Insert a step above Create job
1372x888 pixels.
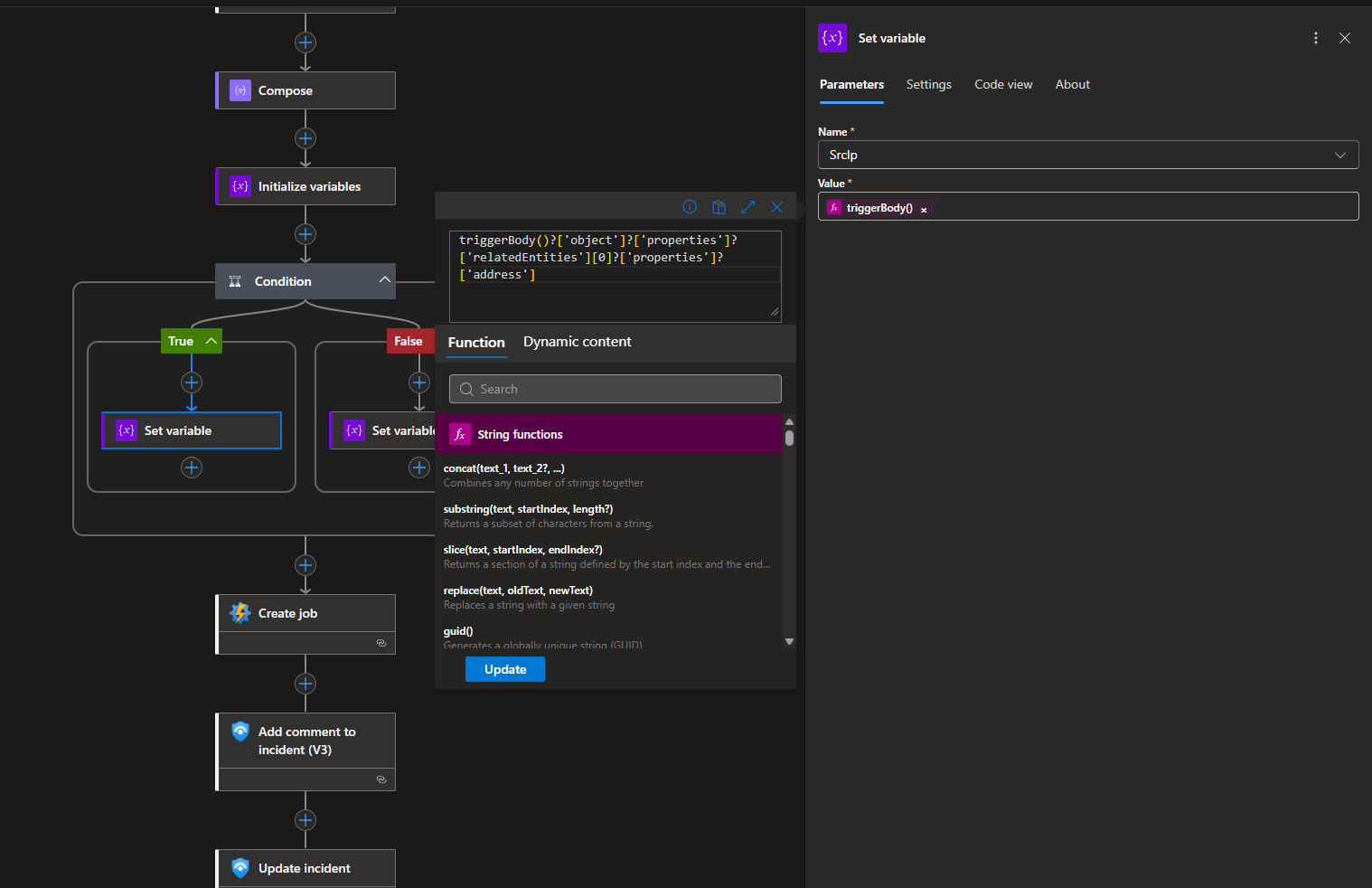point(305,565)
